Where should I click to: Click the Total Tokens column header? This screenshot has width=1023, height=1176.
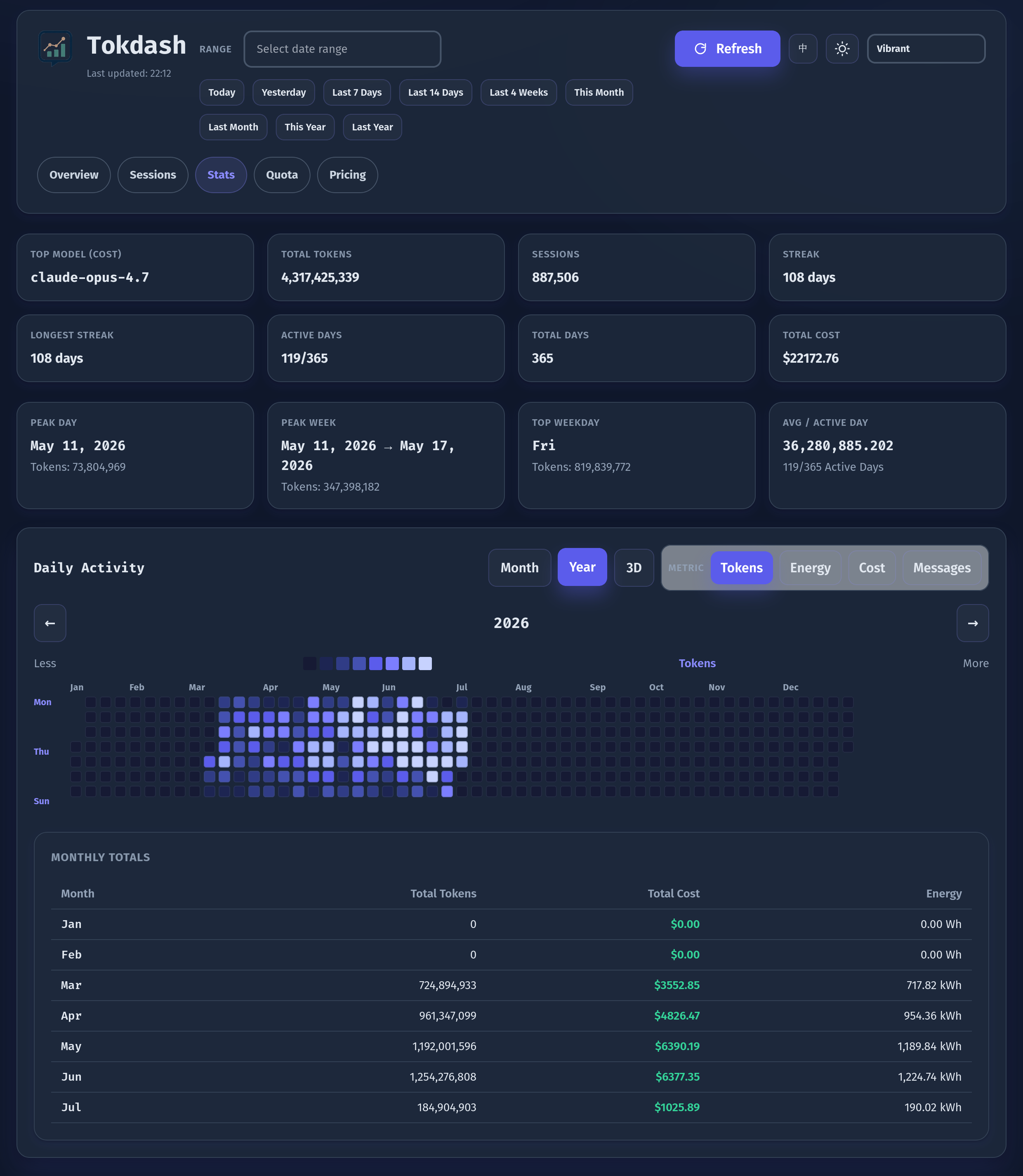click(x=443, y=894)
